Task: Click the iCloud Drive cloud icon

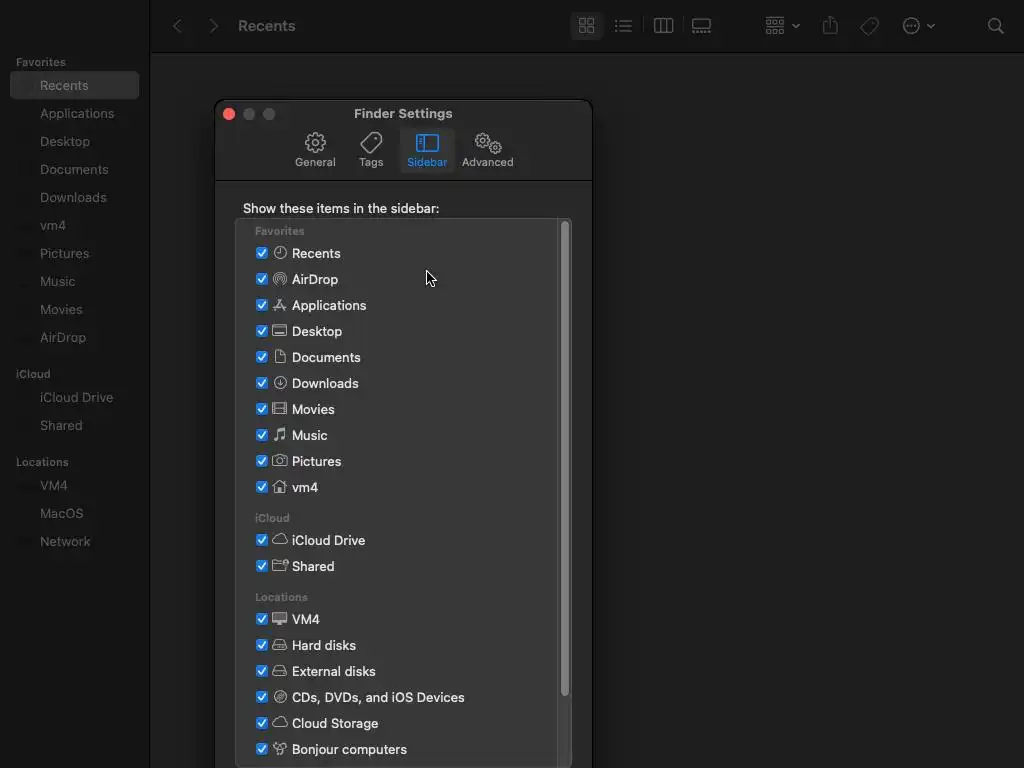Action: click(280, 540)
